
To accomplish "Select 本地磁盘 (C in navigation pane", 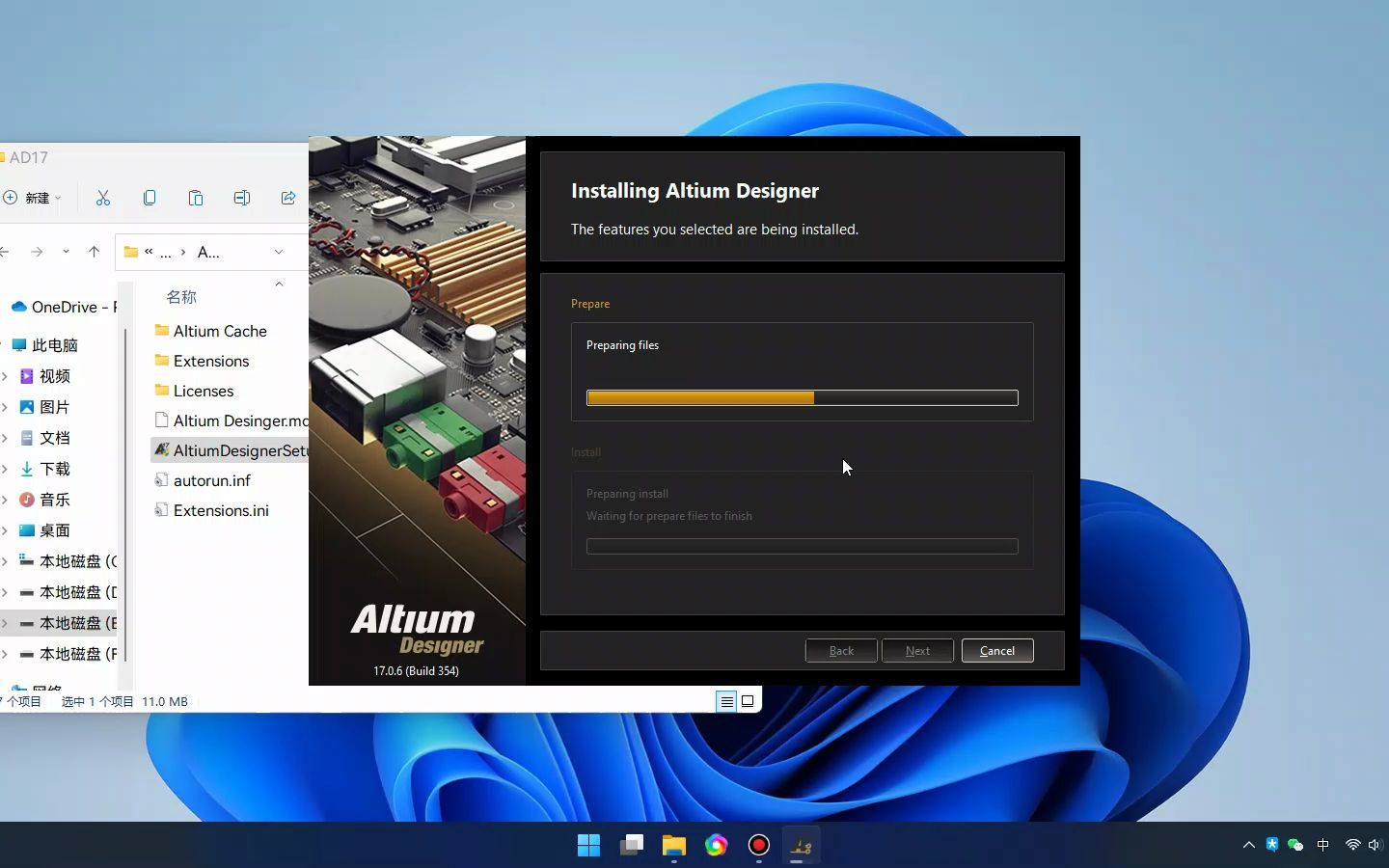I will click(x=68, y=561).
